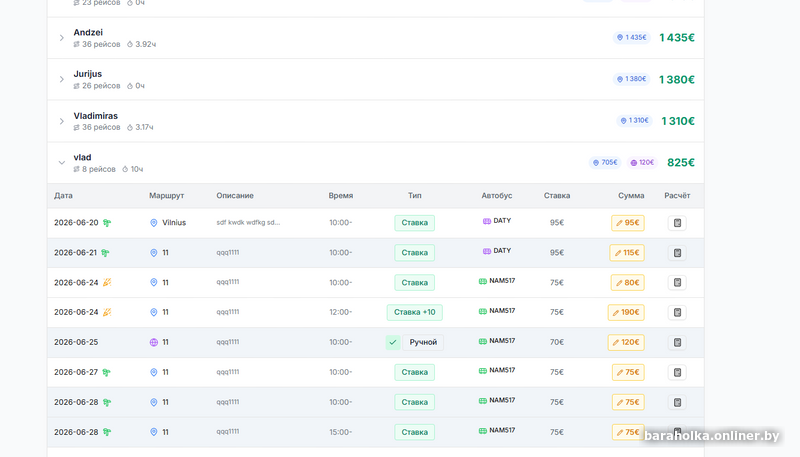Click Jurijus's 1 380€ route badge
The height and width of the screenshot is (457, 800).
632,79
